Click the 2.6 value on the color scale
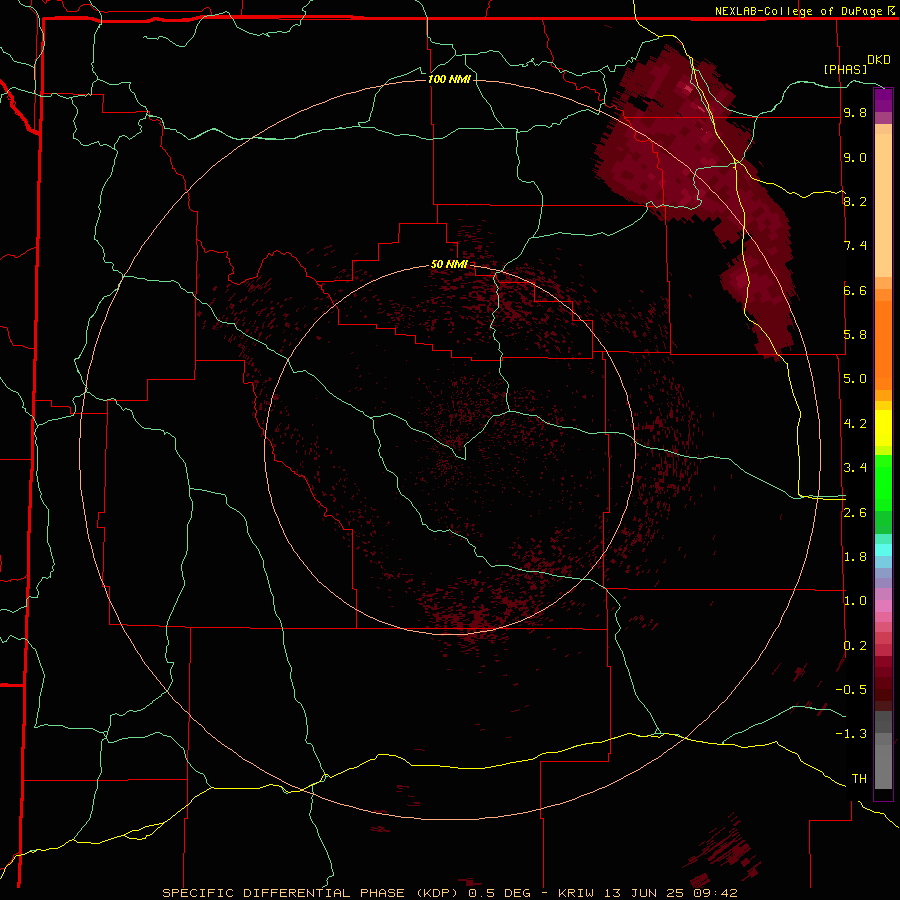Image resolution: width=900 pixels, height=900 pixels. click(x=855, y=513)
